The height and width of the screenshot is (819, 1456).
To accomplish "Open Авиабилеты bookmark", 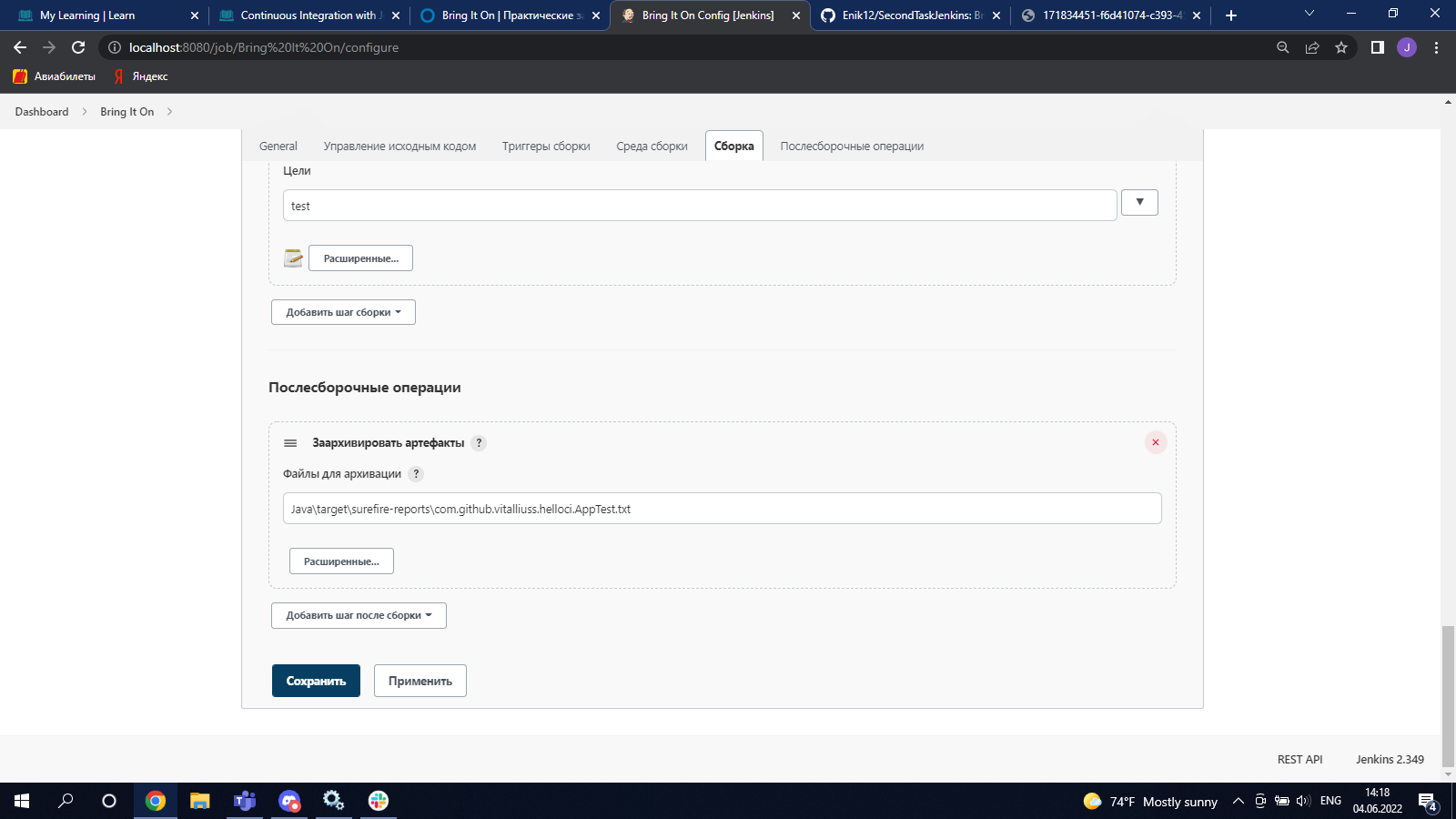I will coord(55,76).
